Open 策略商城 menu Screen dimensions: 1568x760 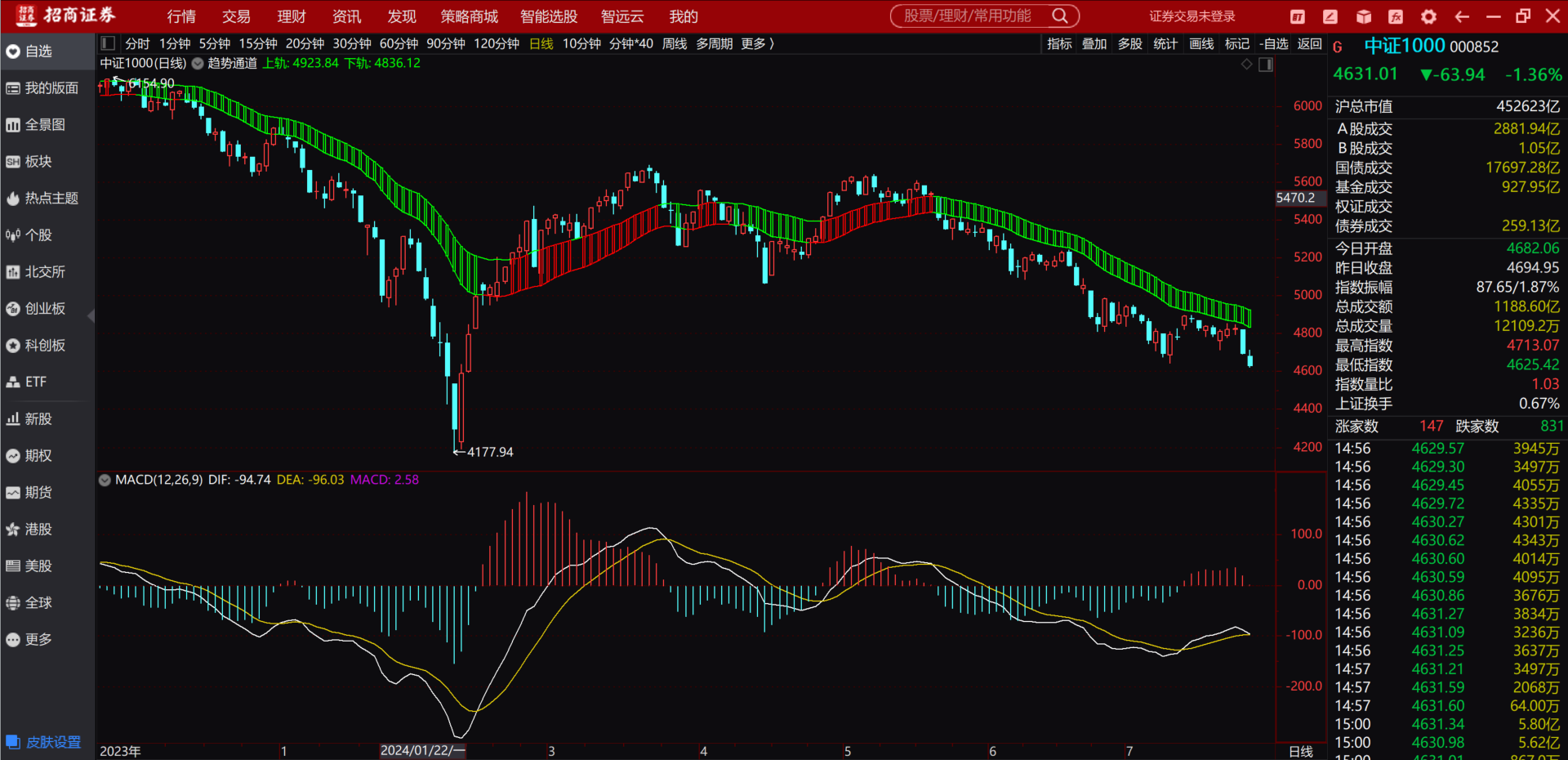click(469, 16)
